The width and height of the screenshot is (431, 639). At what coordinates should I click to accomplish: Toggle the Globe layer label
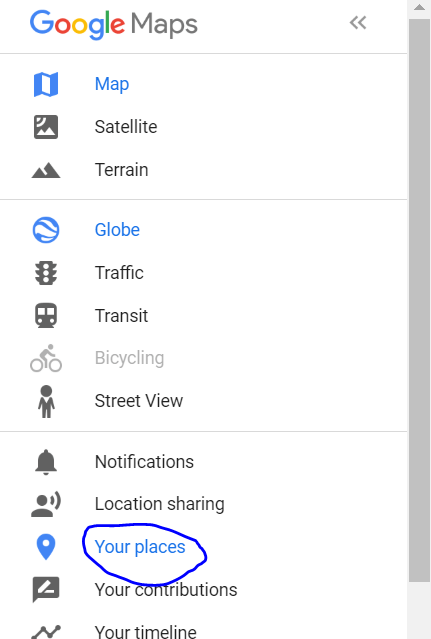[117, 230]
